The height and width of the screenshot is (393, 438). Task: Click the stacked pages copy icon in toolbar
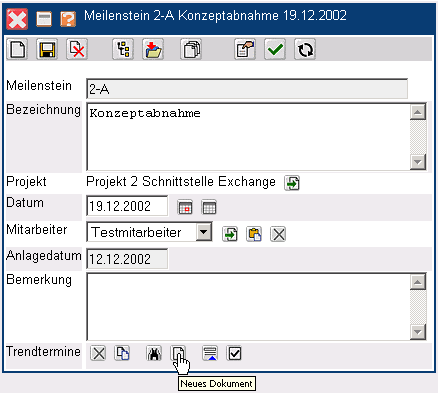pyautogui.click(x=191, y=49)
